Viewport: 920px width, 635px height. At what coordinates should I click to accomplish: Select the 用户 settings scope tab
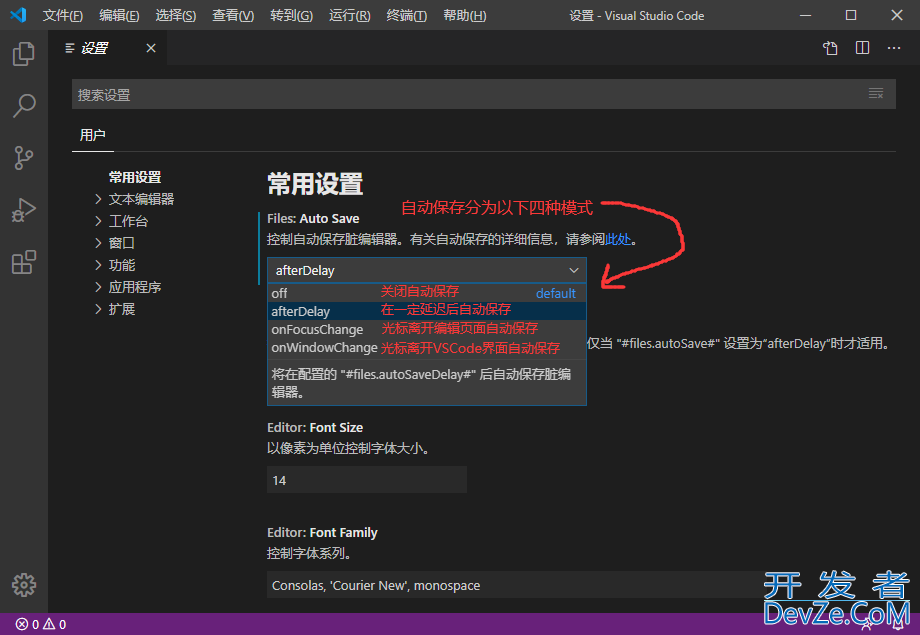pyautogui.click(x=93, y=135)
